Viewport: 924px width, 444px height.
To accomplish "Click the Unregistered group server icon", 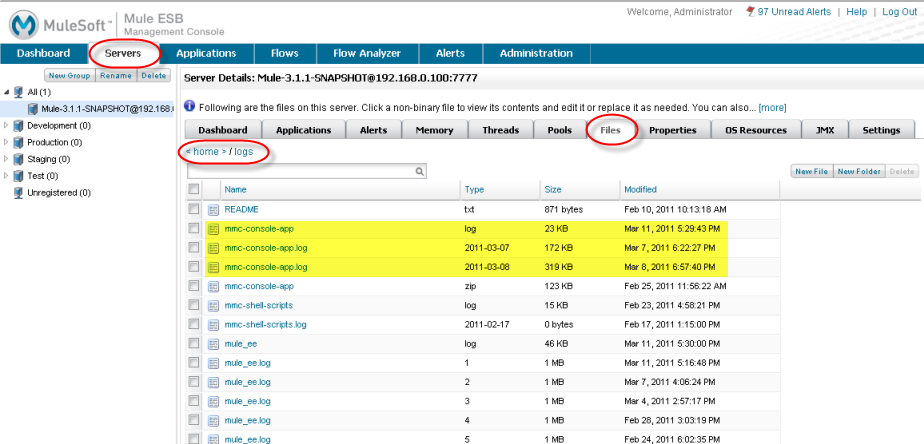I will [19, 193].
